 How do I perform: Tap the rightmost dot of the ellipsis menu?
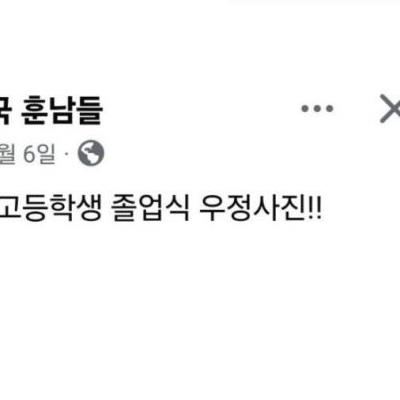(x=329, y=108)
